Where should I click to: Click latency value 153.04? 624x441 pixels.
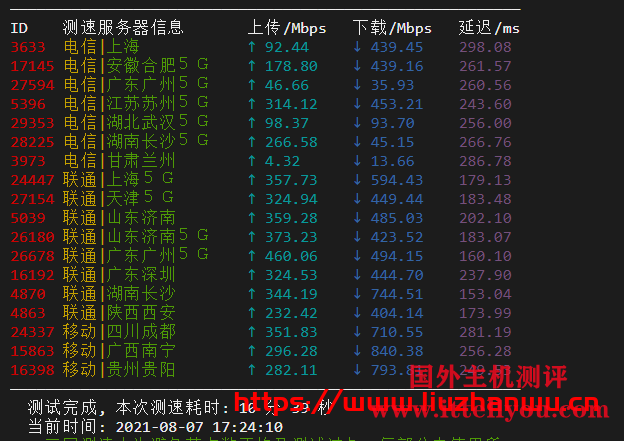tap(485, 294)
